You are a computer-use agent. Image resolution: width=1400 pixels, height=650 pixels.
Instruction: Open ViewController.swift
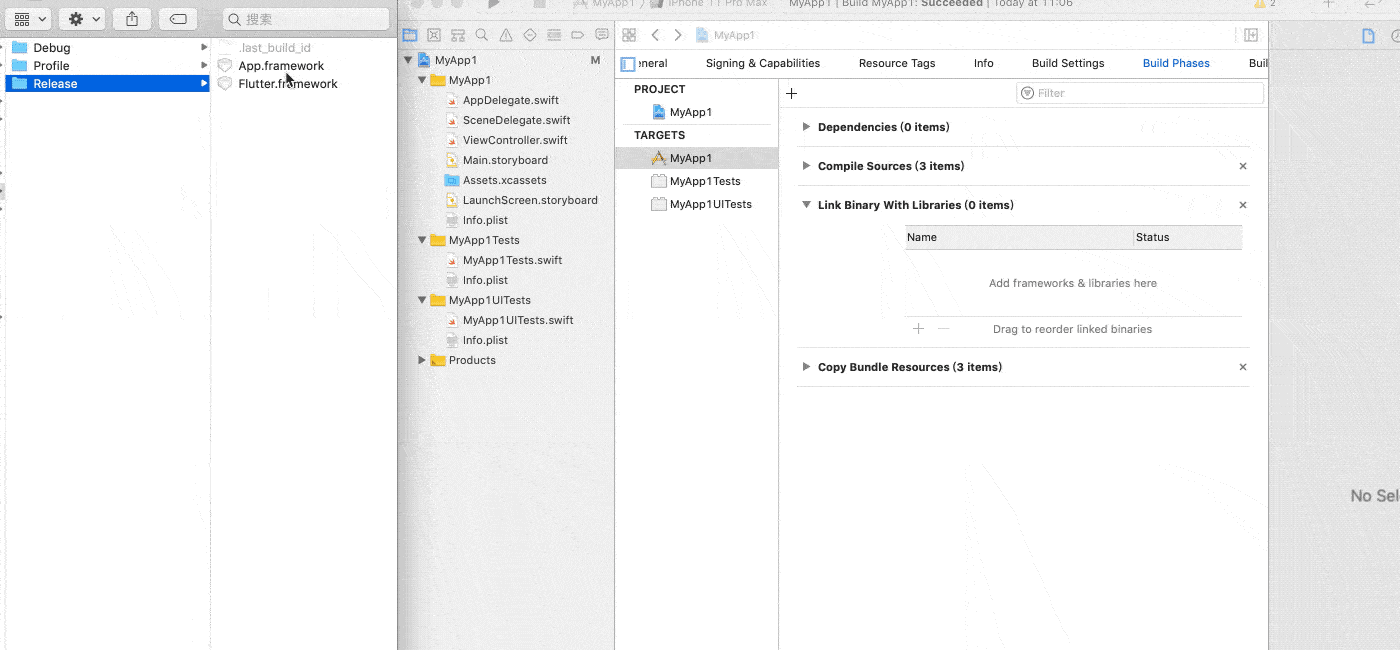pos(514,140)
